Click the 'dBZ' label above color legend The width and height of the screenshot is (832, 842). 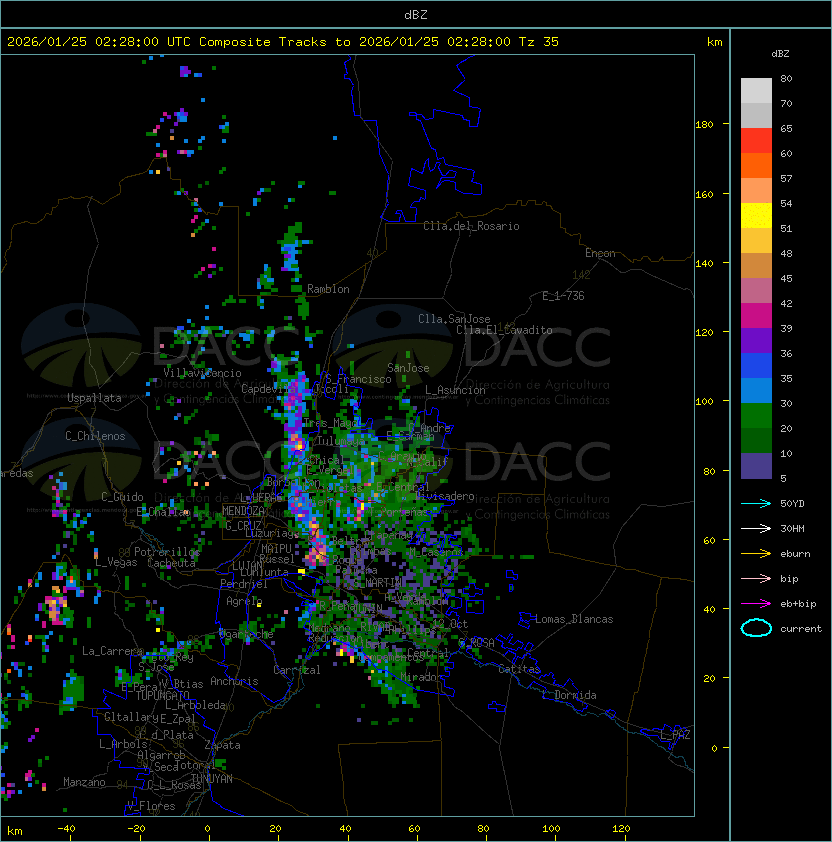click(x=780, y=54)
